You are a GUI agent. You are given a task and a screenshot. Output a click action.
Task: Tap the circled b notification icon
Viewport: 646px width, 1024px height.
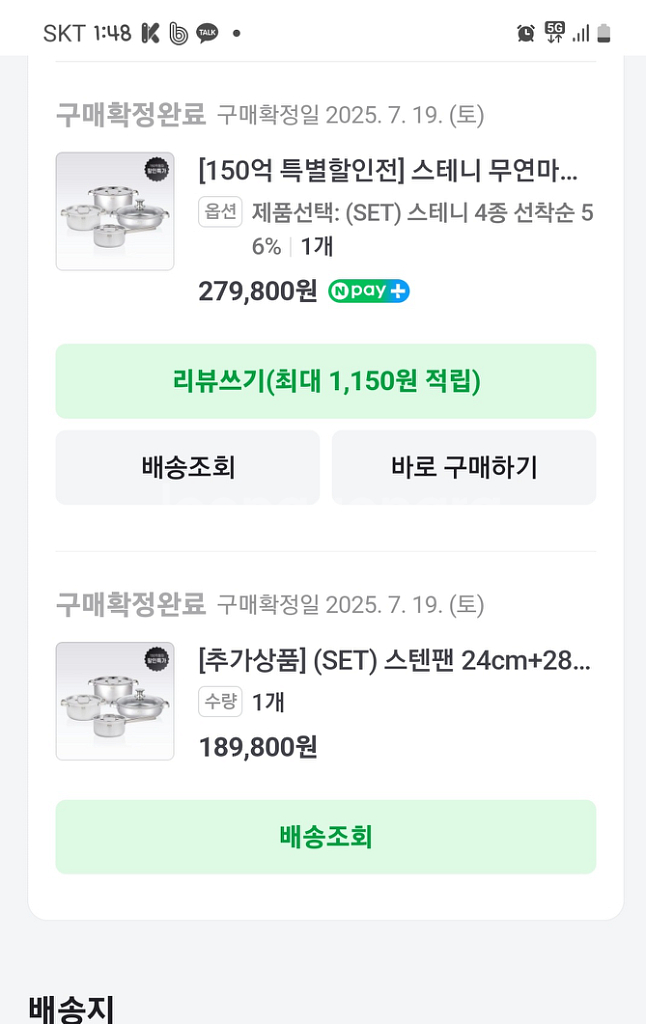(179, 33)
